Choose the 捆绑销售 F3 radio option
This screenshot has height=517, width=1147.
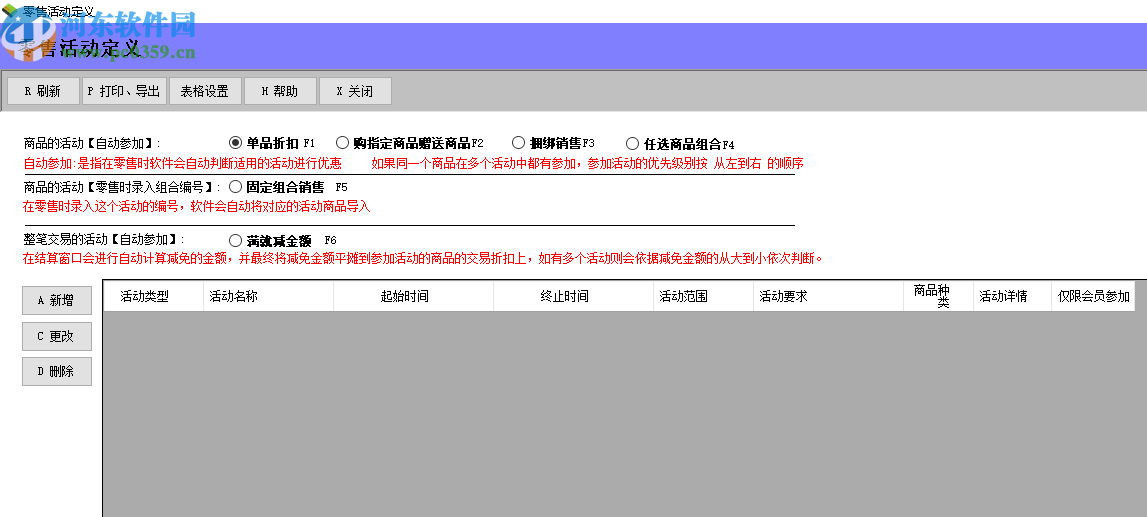(x=519, y=143)
